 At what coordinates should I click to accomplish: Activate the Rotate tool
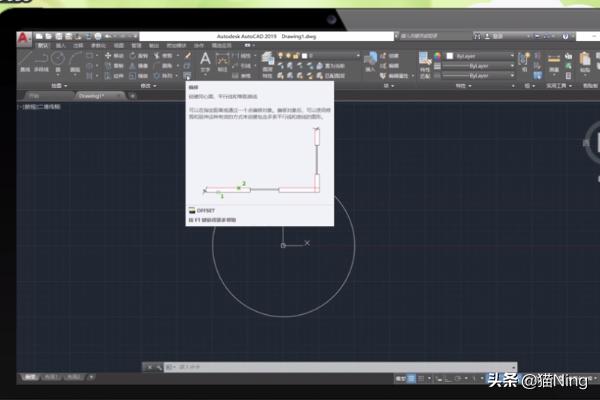[x=139, y=56]
